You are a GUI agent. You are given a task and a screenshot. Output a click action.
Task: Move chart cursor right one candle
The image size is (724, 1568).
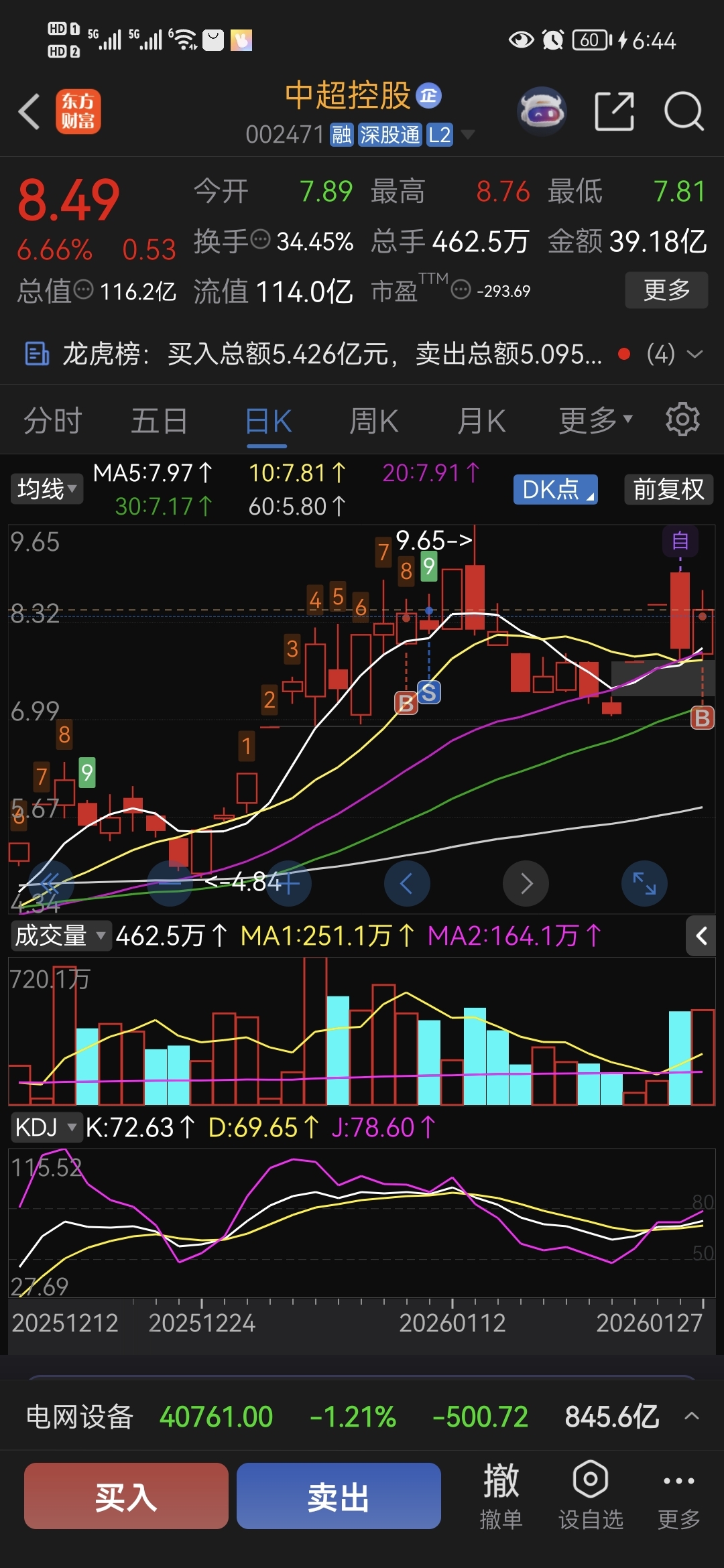pos(526,883)
